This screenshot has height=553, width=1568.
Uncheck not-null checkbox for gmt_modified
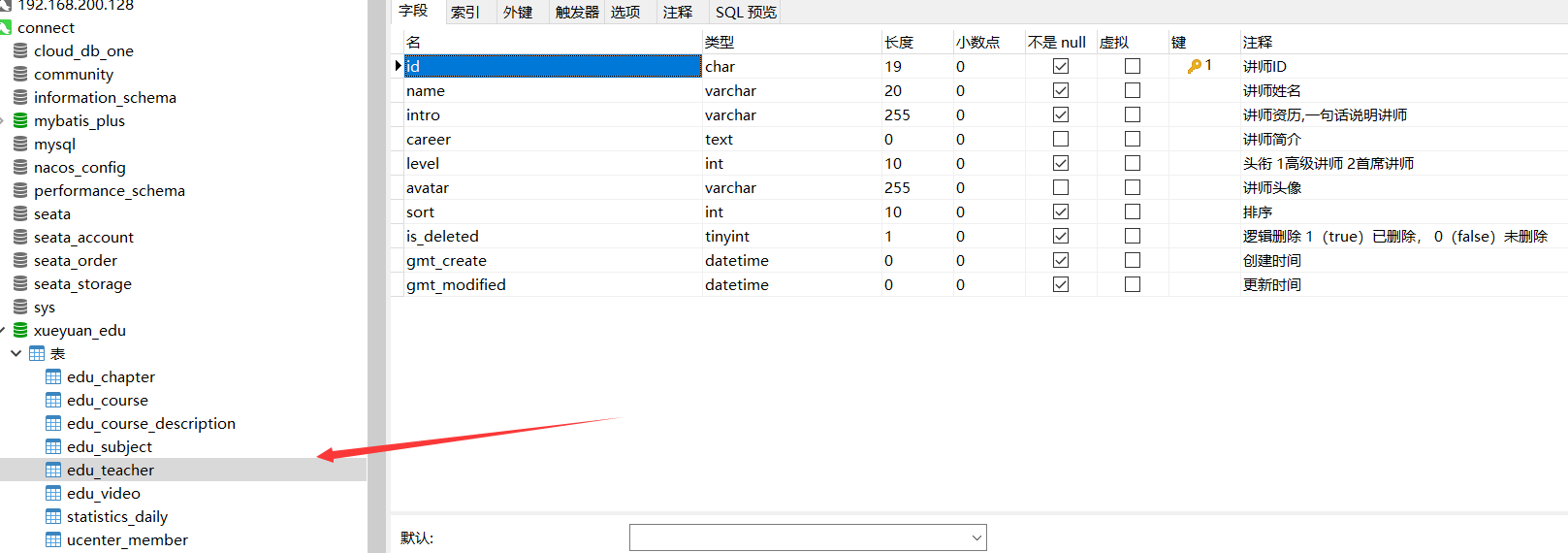[x=1061, y=285]
